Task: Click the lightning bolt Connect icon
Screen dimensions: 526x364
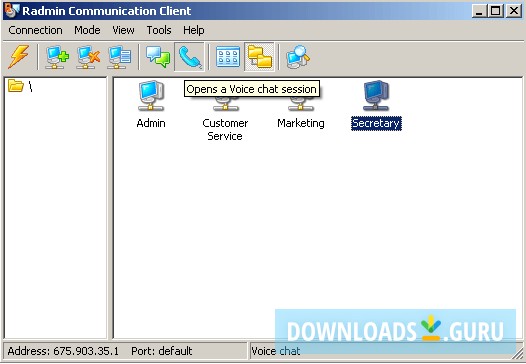Action: coord(19,57)
